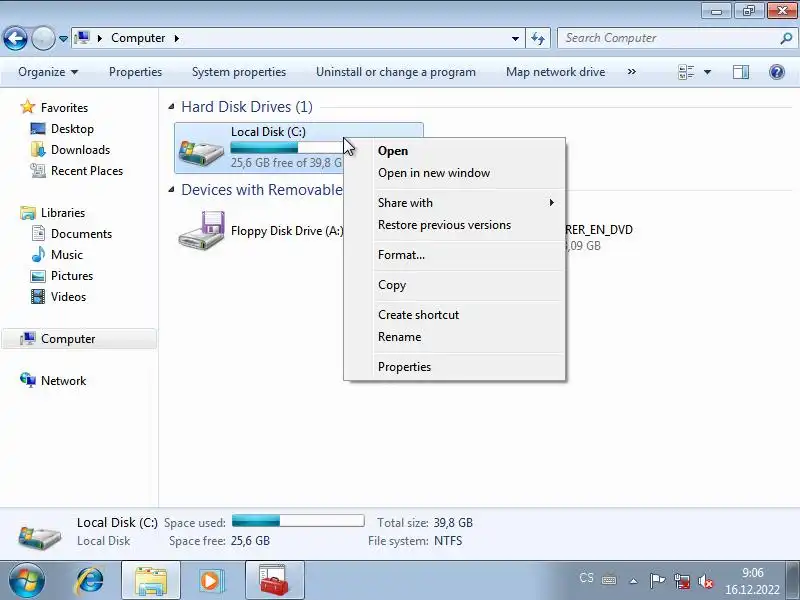Open the Organize menu
The height and width of the screenshot is (600, 800).
tap(48, 72)
